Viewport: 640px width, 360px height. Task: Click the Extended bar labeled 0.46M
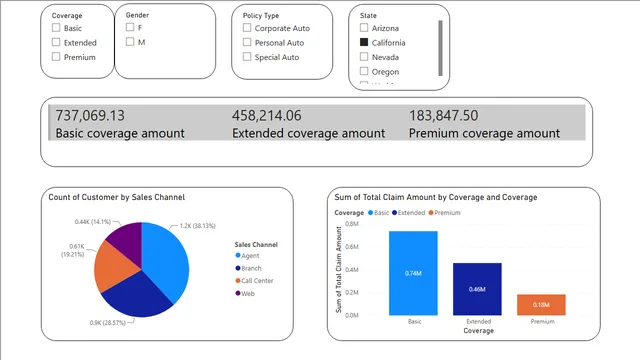click(477, 289)
